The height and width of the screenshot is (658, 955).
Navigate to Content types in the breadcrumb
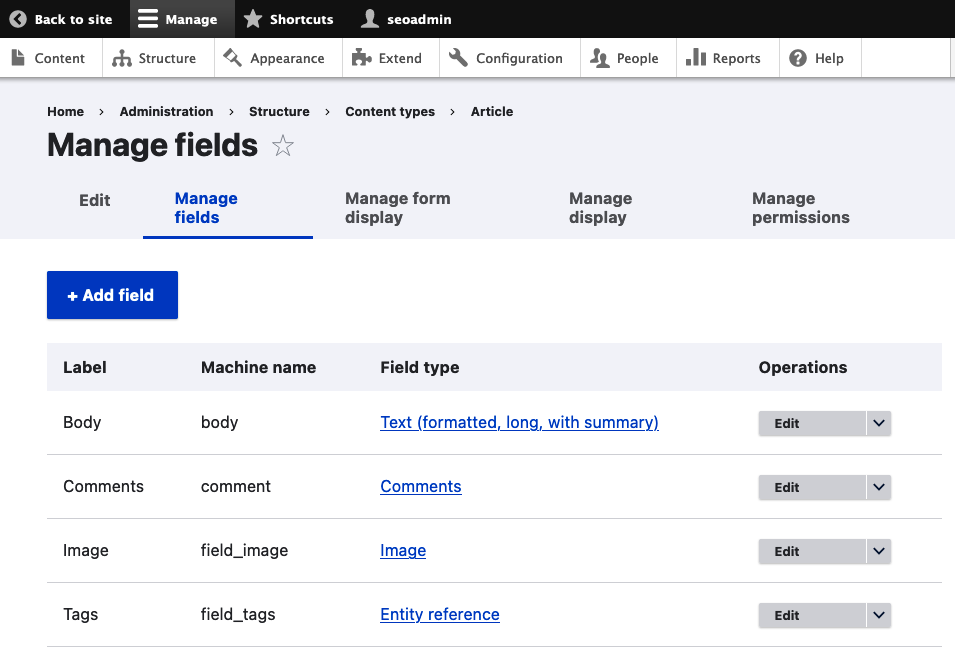point(390,111)
